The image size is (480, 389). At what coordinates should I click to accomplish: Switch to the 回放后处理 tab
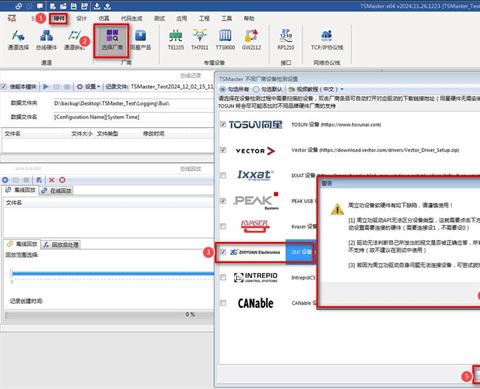61,245
